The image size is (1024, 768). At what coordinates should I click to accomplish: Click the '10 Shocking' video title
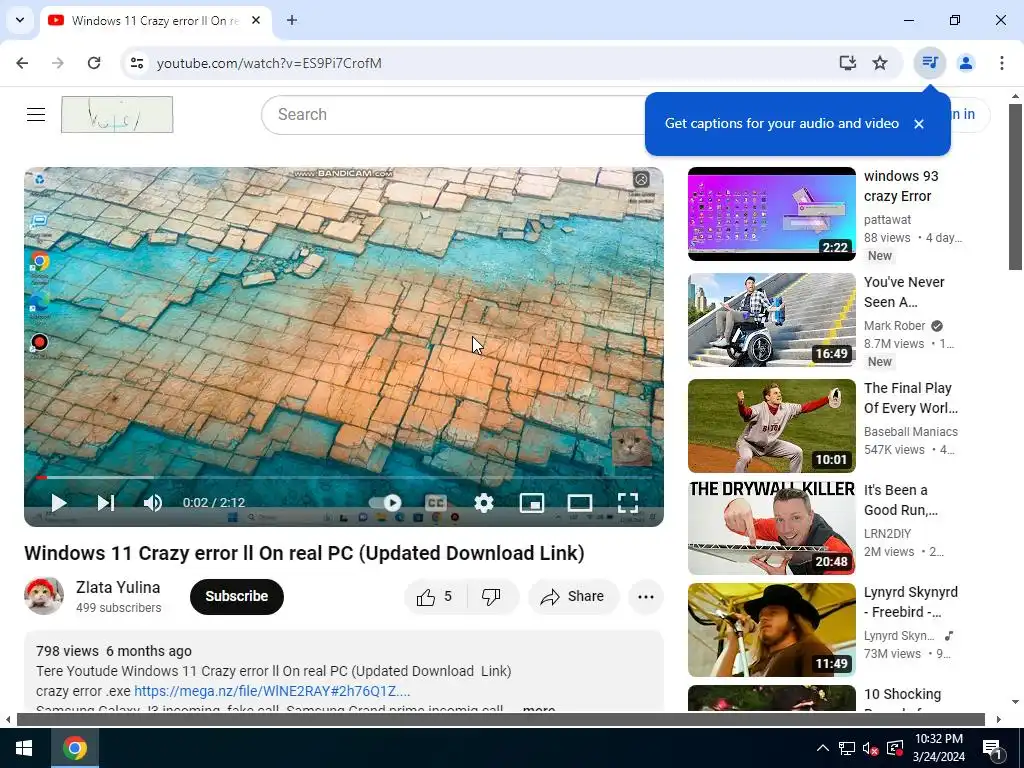tap(903, 694)
